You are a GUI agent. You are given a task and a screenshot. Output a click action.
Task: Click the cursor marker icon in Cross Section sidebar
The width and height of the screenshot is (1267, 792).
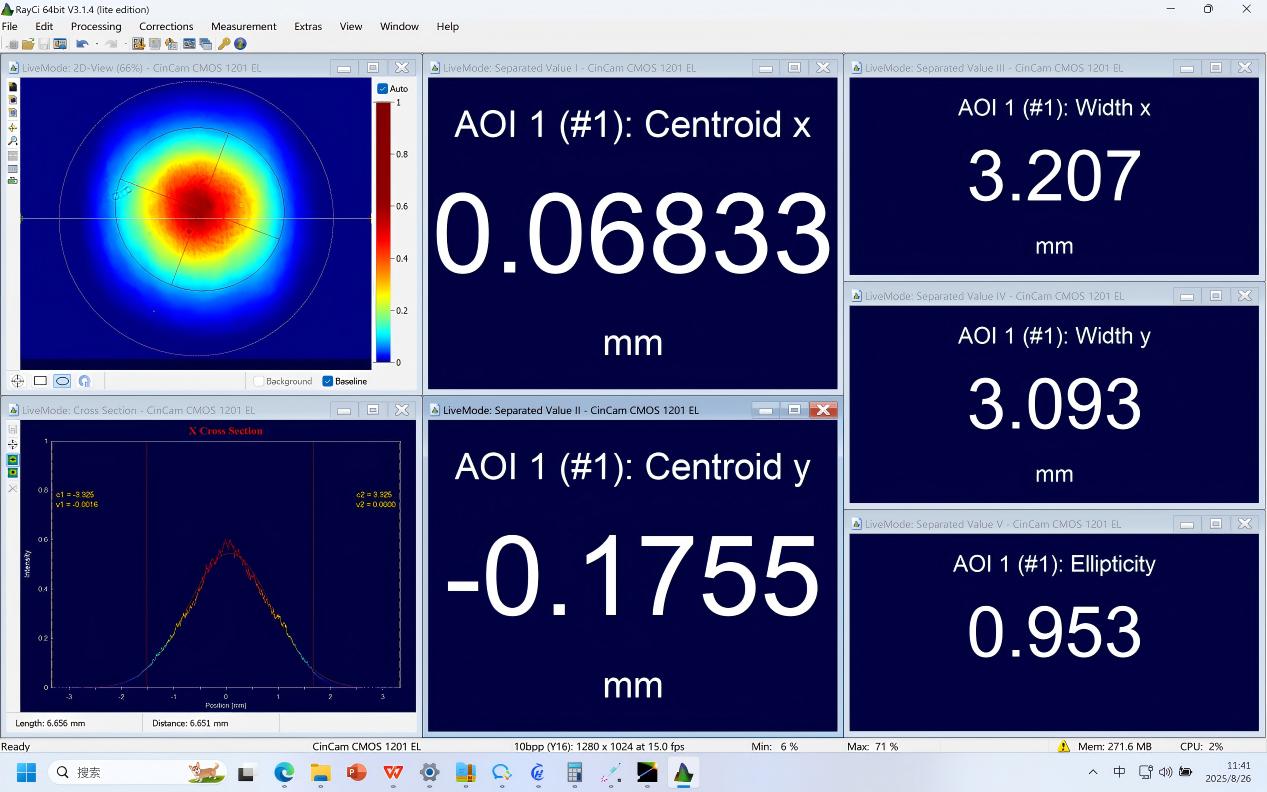click(x=13, y=444)
